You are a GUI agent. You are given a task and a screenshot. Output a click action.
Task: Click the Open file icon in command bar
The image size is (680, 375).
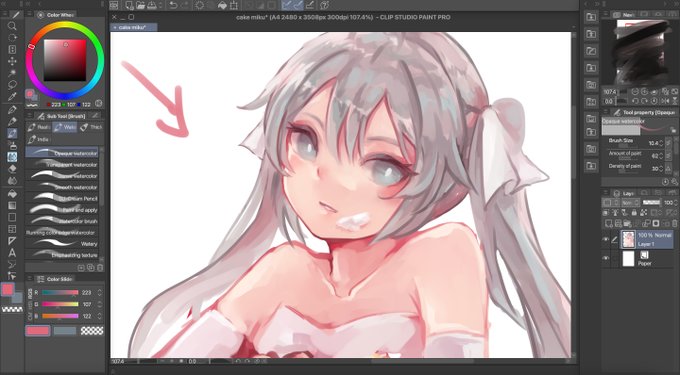(141, 5)
